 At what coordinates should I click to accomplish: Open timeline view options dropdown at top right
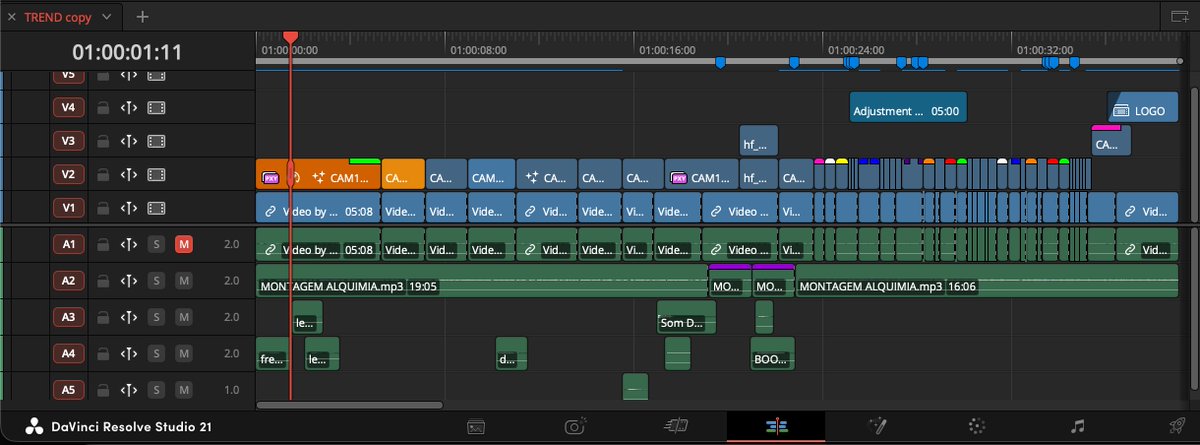pos(1179,16)
